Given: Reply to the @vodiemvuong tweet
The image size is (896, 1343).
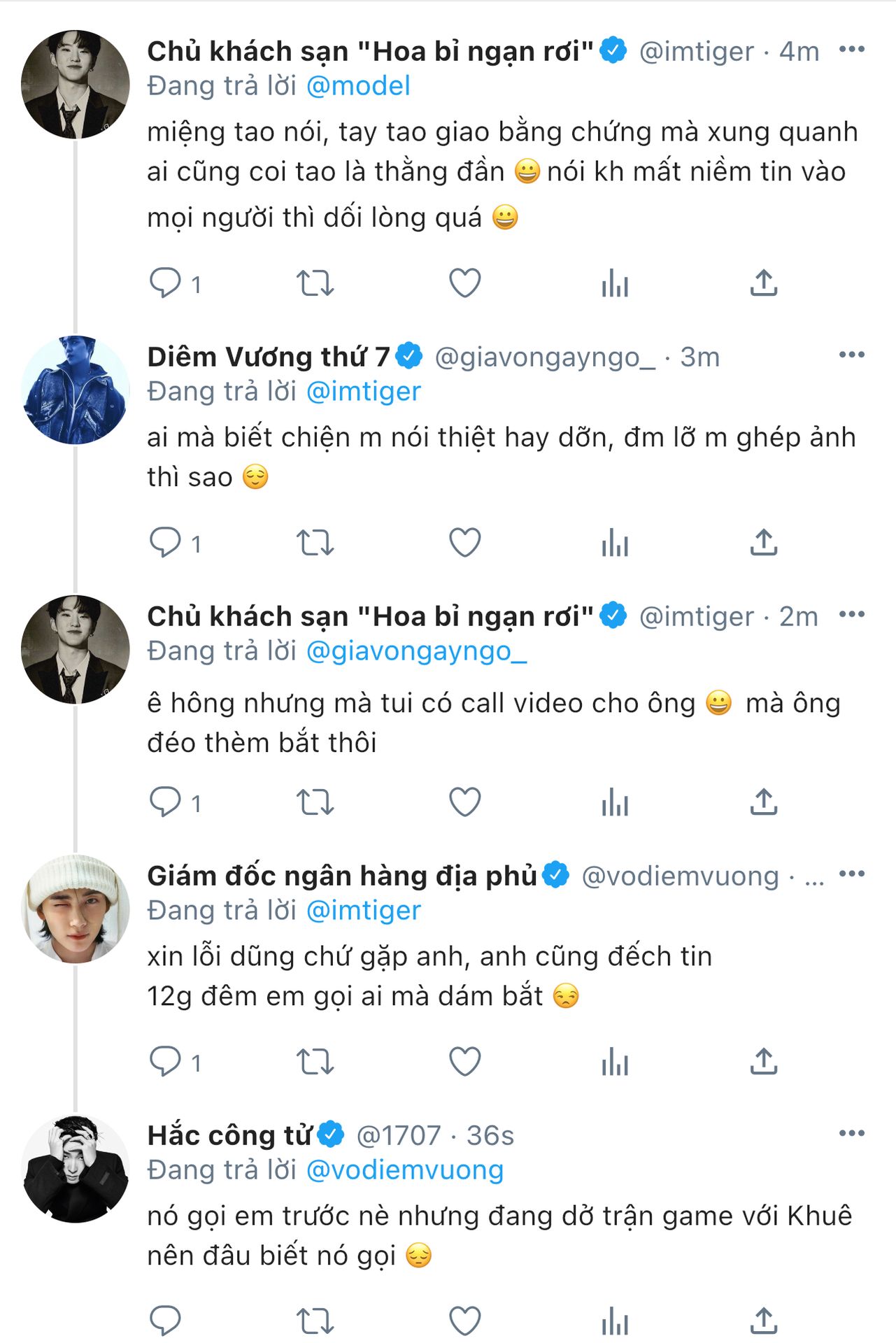Looking at the screenshot, I should point(166,1062).
